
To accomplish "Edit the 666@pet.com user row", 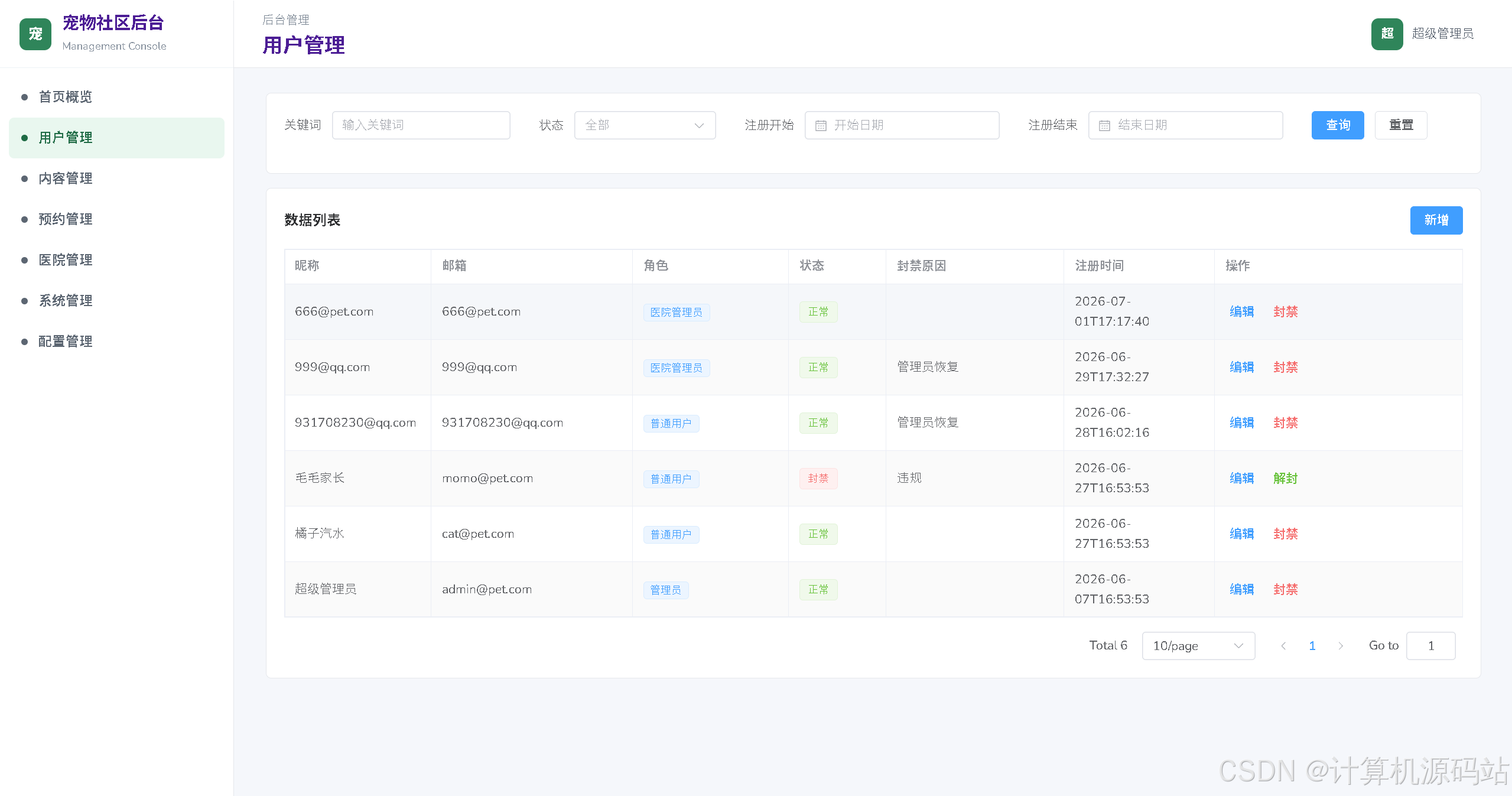I will tap(1241, 312).
